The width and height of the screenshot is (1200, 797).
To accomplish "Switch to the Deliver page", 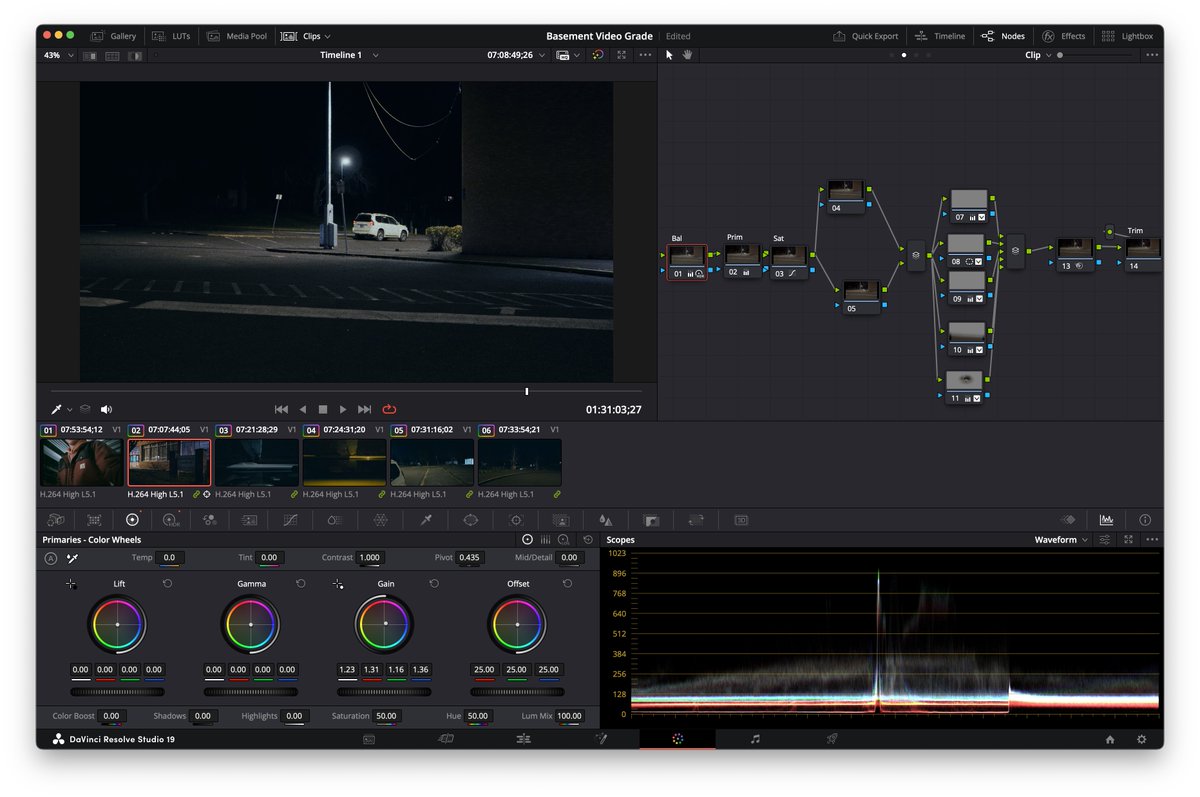I will click(832, 739).
